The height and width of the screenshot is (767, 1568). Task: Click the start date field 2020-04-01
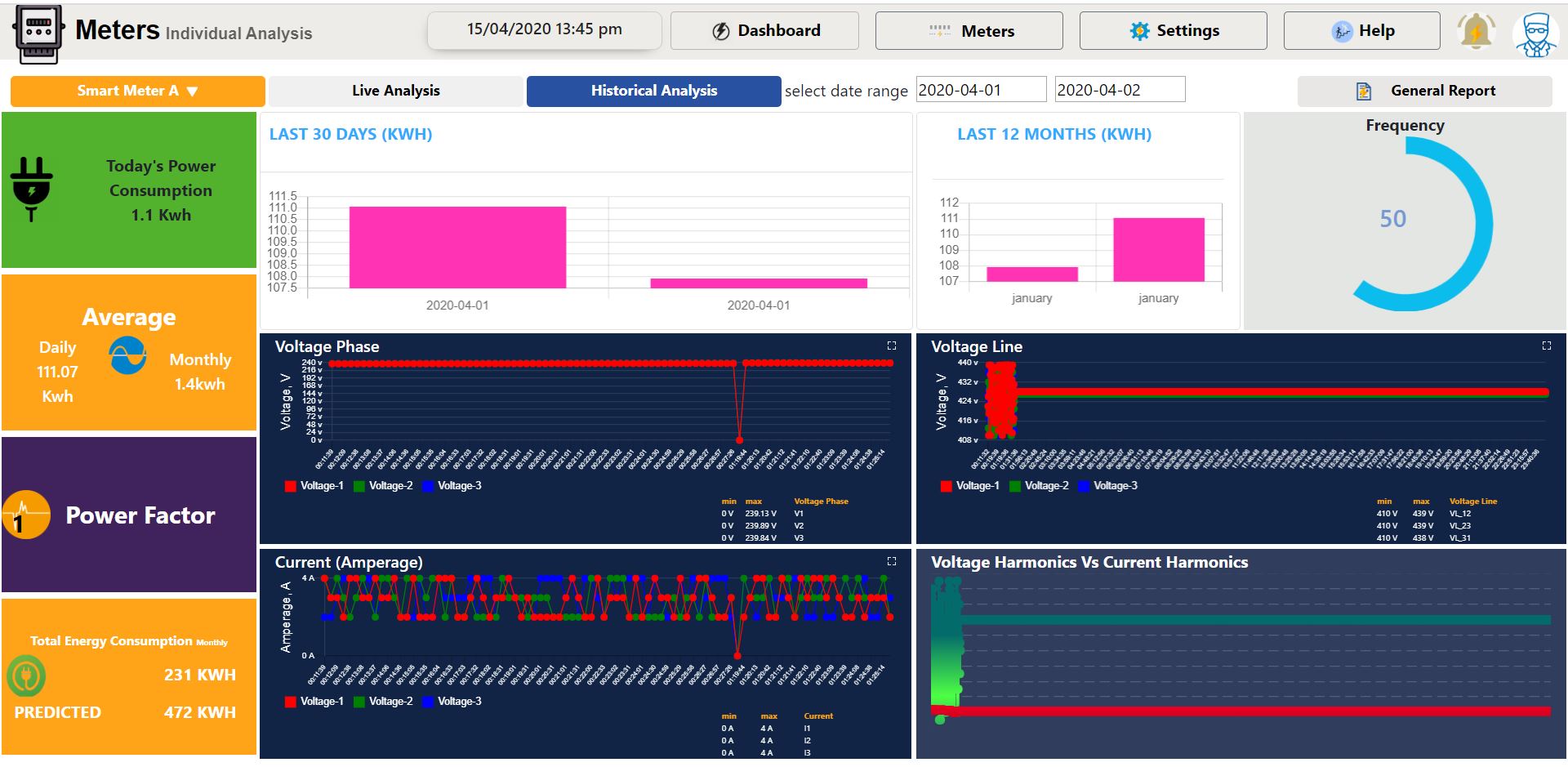[x=980, y=90]
